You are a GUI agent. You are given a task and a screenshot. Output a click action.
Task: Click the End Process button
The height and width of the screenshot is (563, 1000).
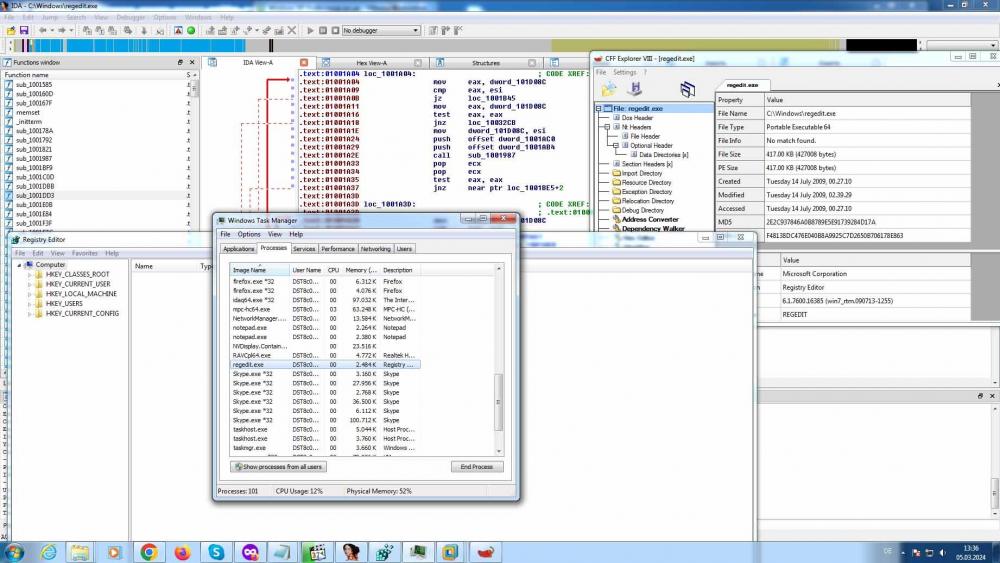pyautogui.click(x=476, y=467)
